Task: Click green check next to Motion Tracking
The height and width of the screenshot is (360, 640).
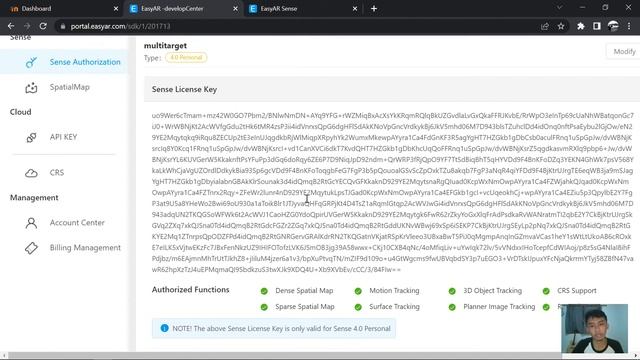Action: pyautogui.click(x=358, y=291)
